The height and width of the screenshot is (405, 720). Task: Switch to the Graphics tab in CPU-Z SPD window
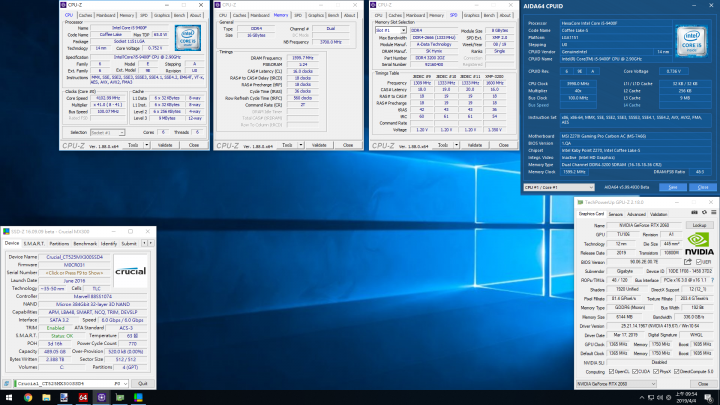(472, 15)
